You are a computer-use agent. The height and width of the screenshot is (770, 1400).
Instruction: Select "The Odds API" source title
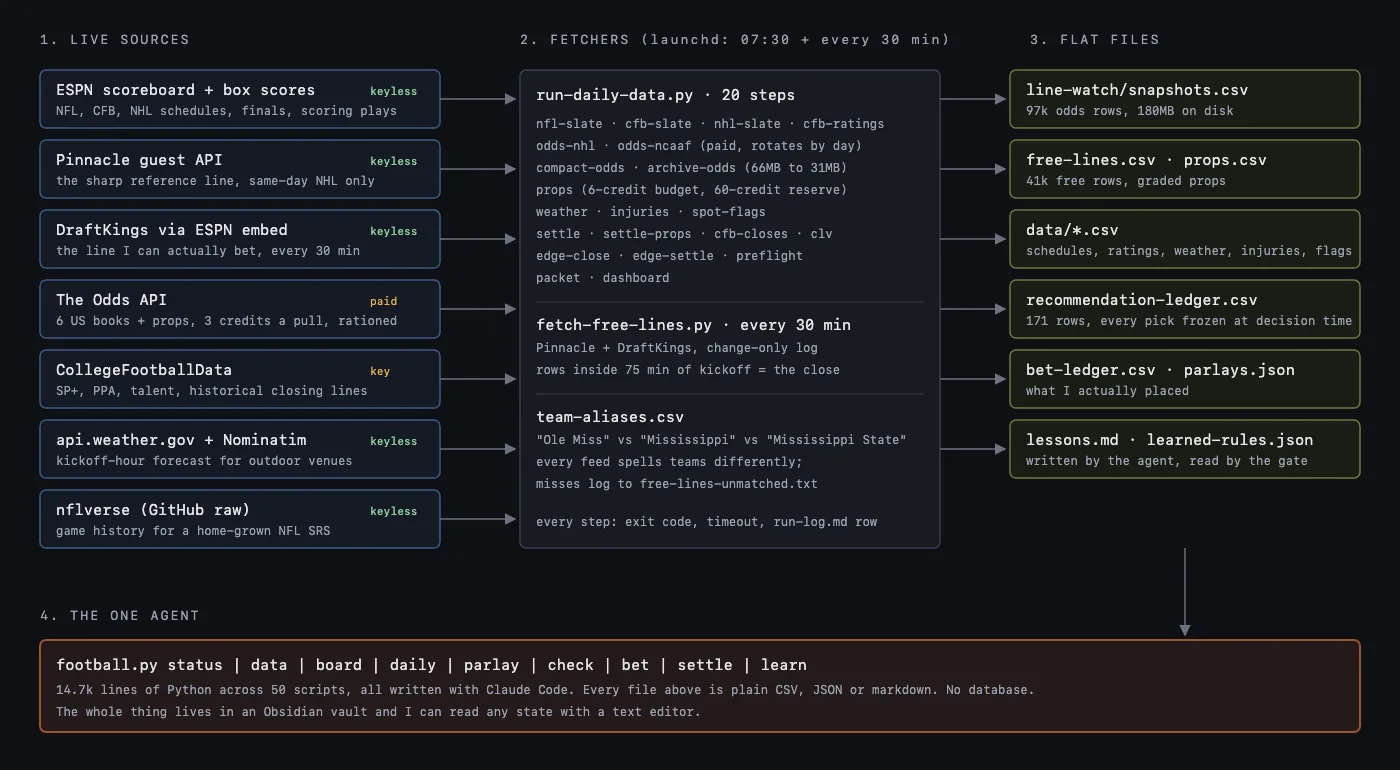(x=111, y=300)
